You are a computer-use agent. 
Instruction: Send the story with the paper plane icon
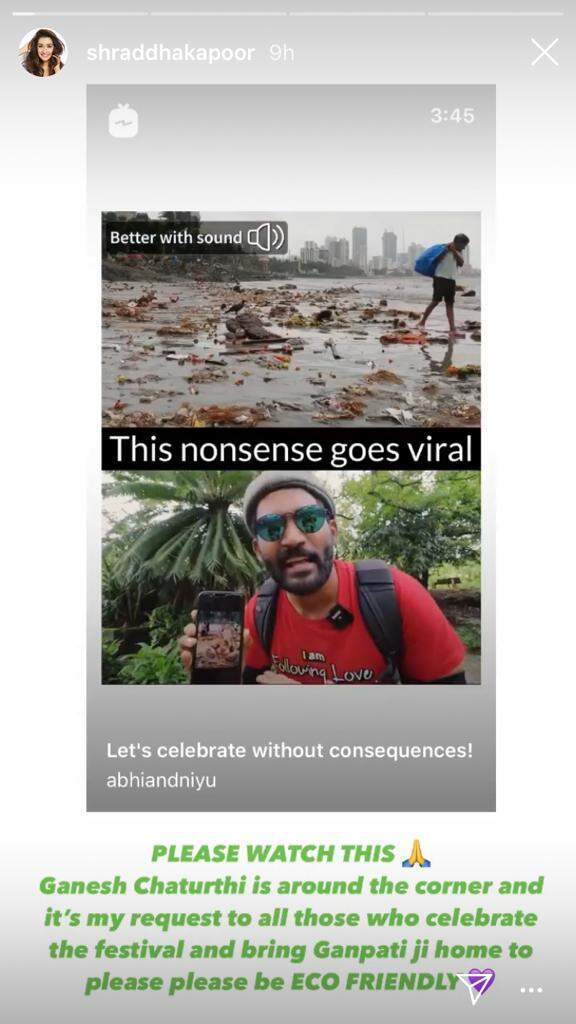475,986
